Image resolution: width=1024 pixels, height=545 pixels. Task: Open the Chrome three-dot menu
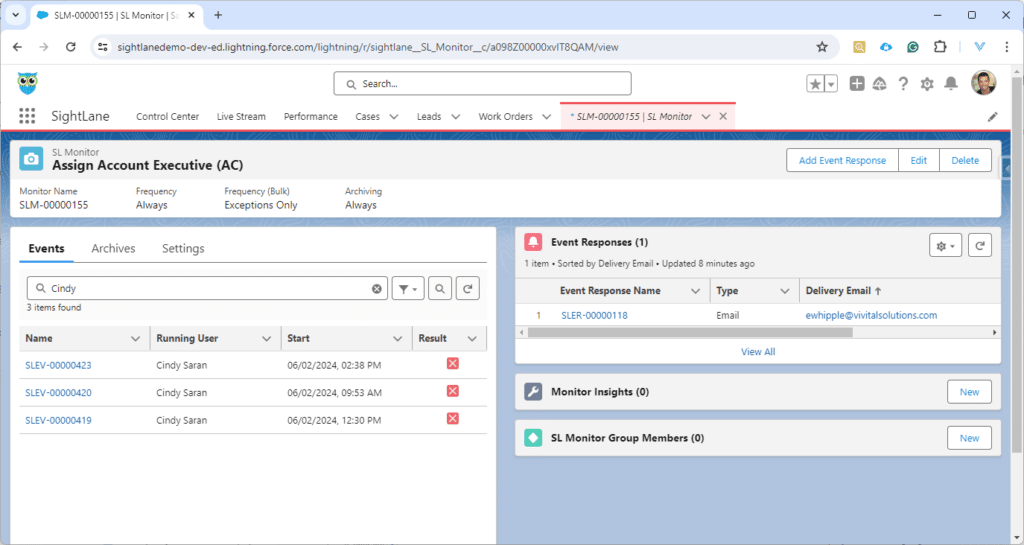(1006, 47)
